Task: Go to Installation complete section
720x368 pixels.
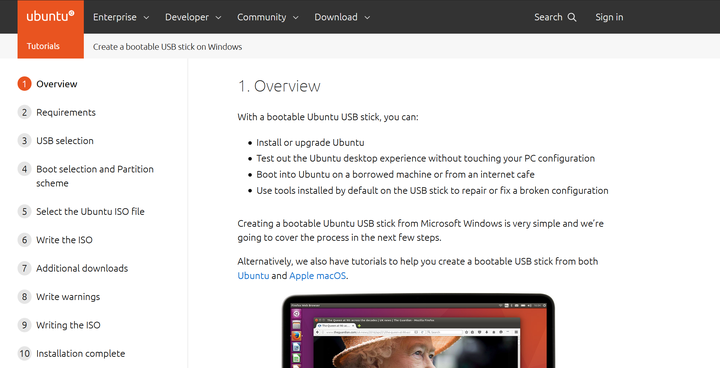Action: (x=81, y=353)
